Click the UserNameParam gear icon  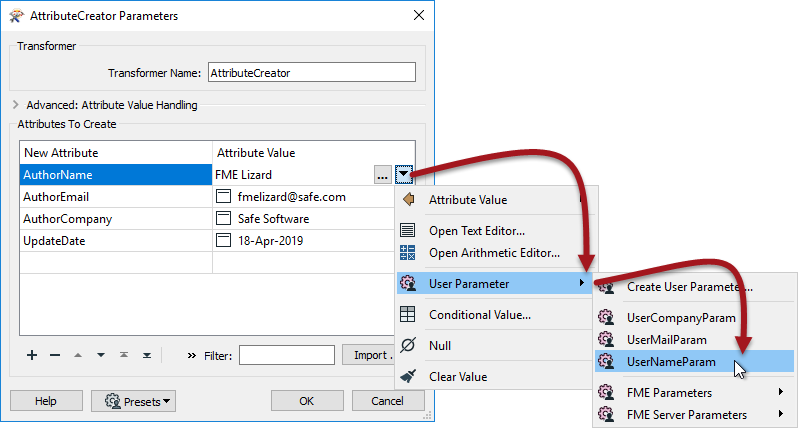click(x=606, y=361)
